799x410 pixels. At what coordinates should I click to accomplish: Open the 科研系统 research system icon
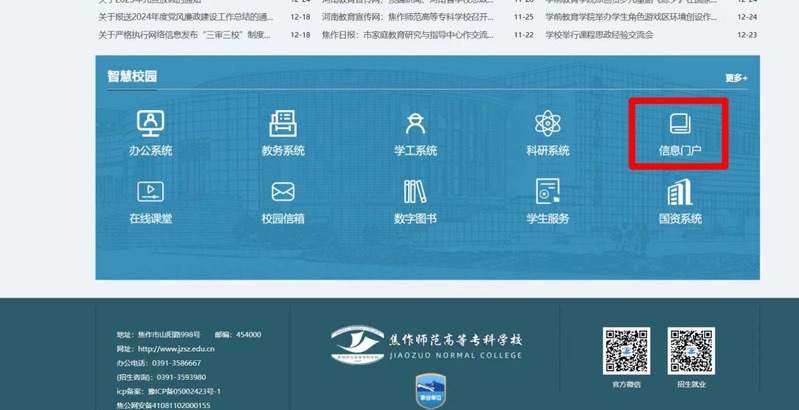point(547,133)
